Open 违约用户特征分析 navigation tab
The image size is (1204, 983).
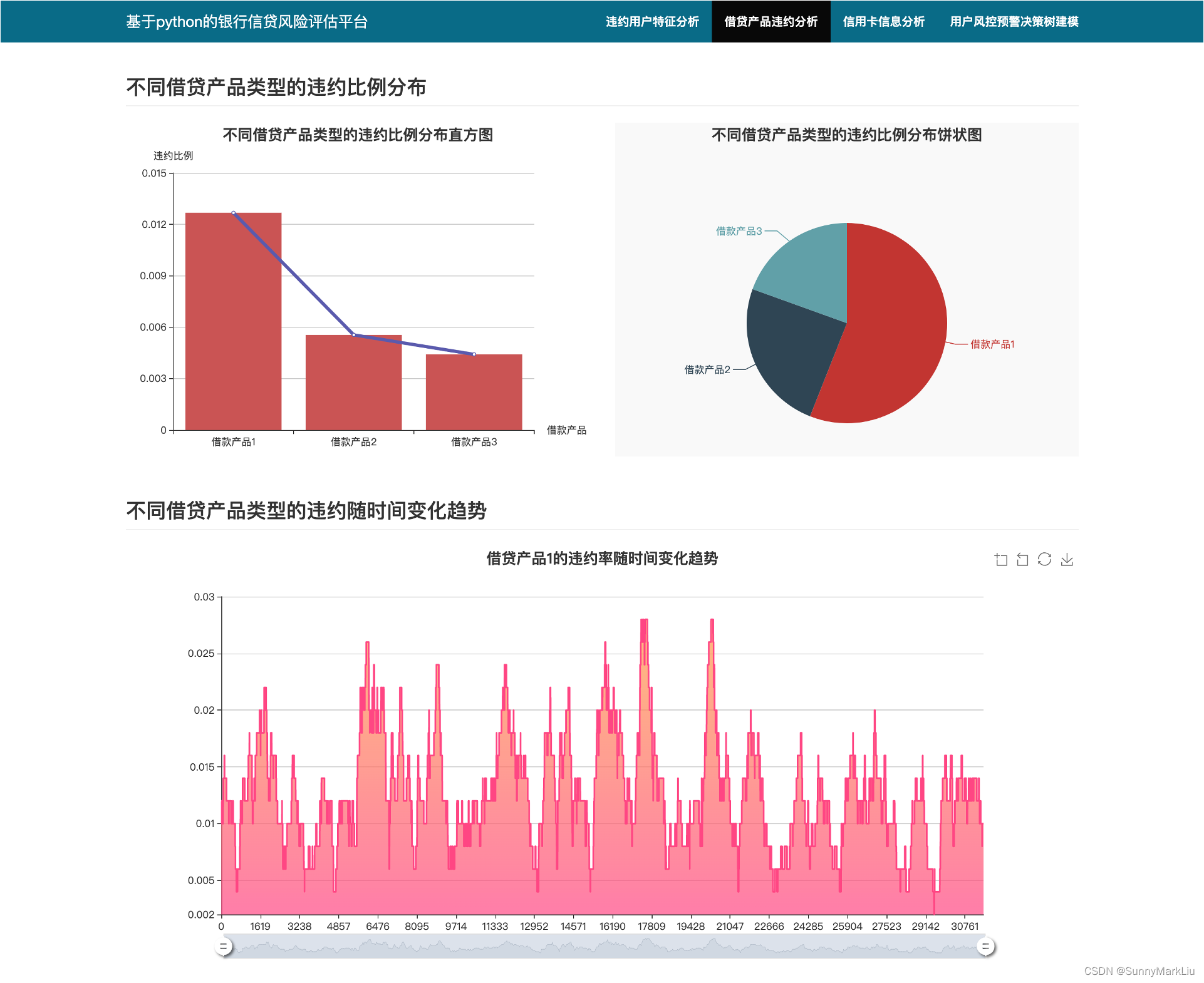pos(652,21)
